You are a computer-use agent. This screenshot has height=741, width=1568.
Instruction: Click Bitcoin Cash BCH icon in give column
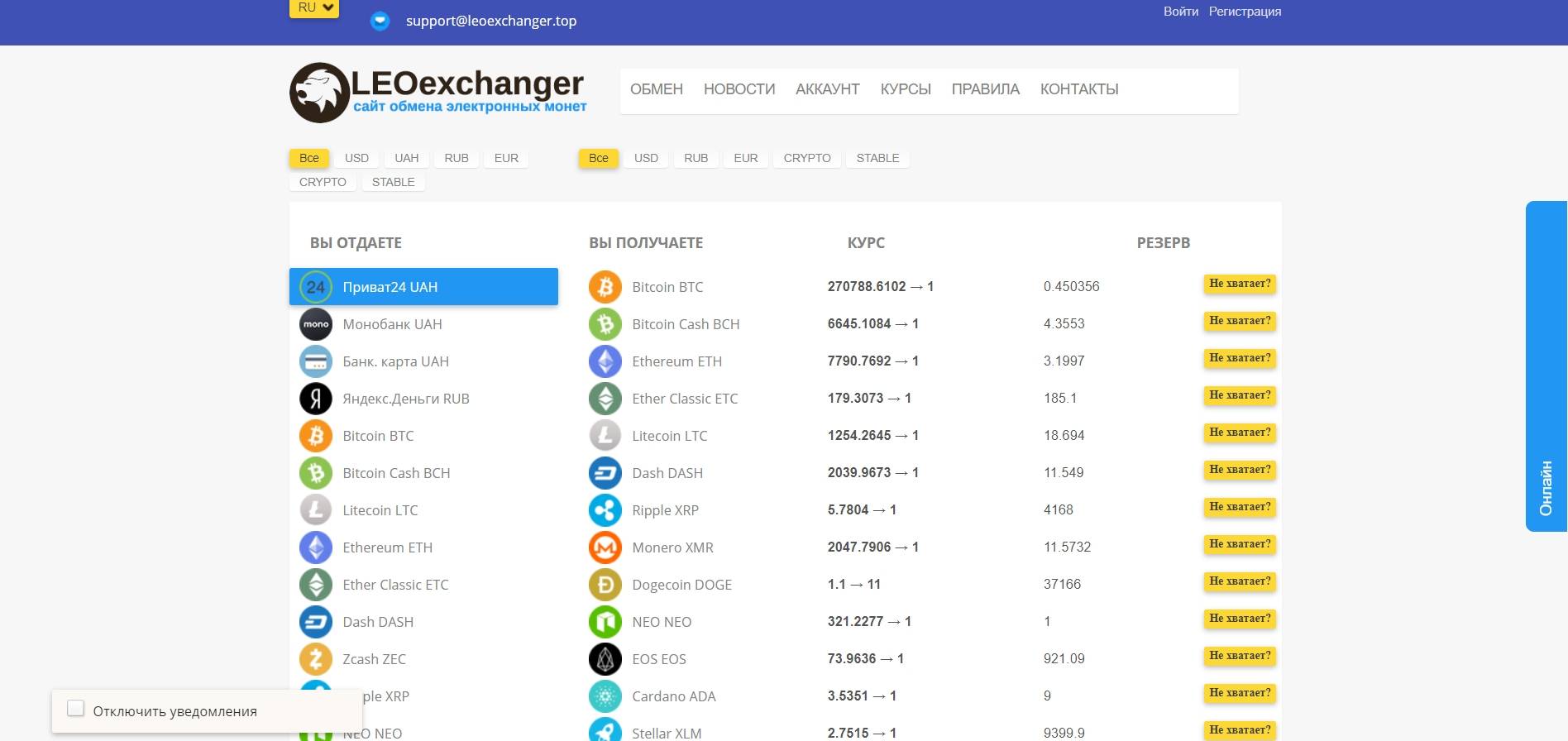[316, 473]
